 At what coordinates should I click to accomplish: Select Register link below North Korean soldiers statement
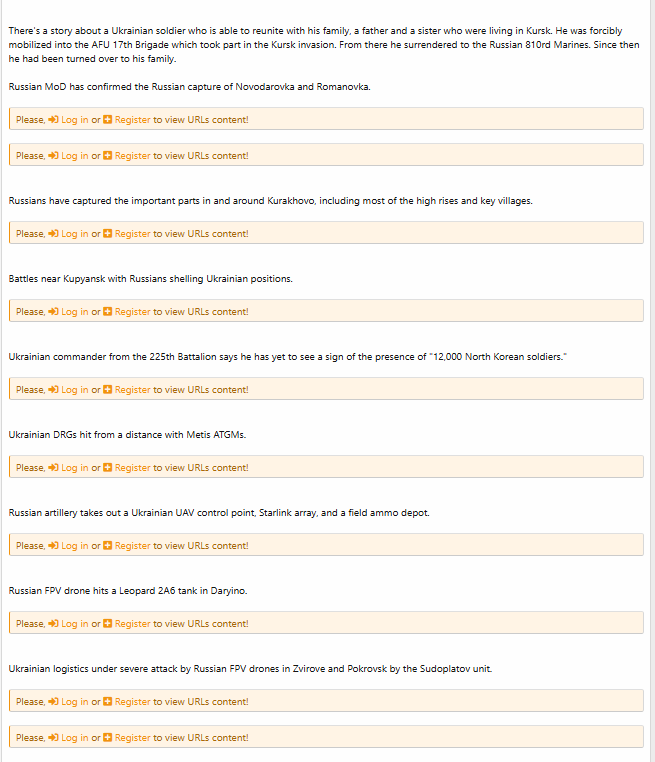click(132, 390)
